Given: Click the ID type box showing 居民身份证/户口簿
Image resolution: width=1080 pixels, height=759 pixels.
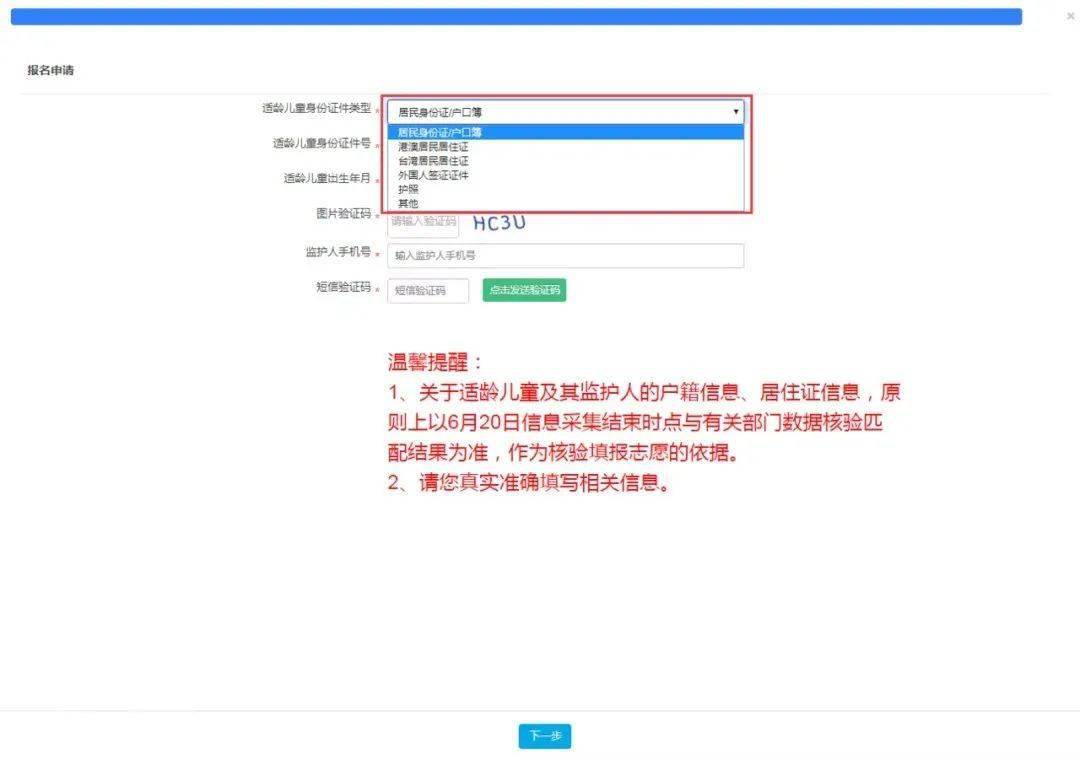Looking at the screenshot, I should (x=565, y=112).
